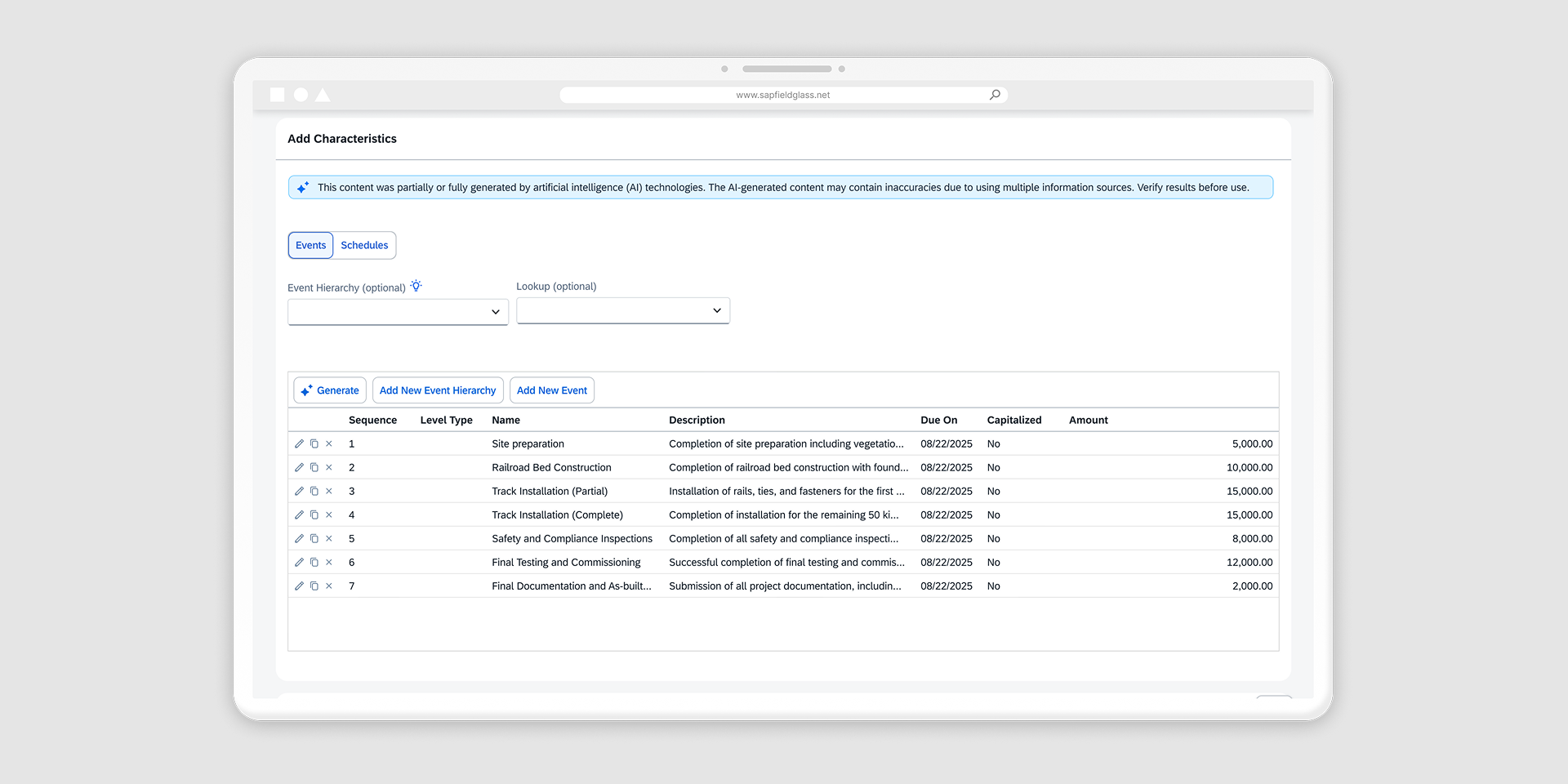The image size is (1568, 784).
Task: Edit the Site preparation row with pencil icon
Action: click(299, 444)
